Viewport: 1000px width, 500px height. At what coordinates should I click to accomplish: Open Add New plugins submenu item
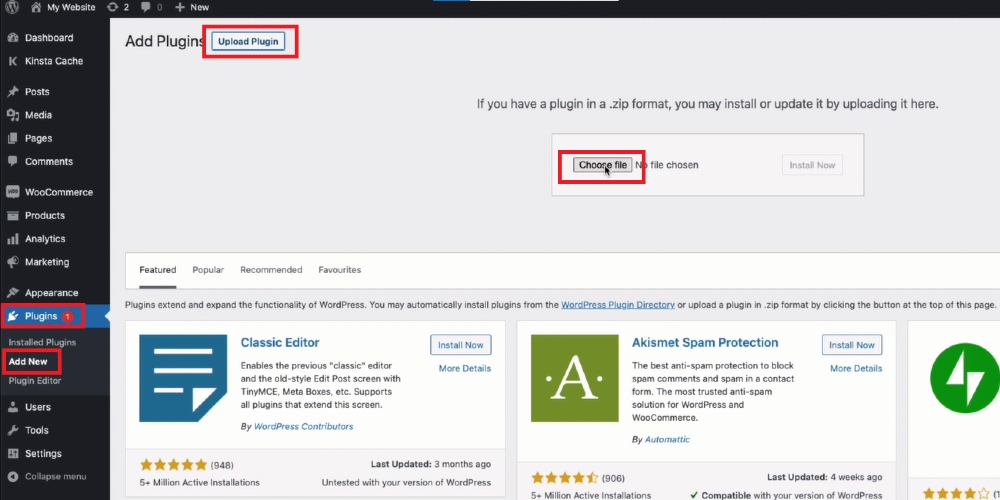point(28,362)
